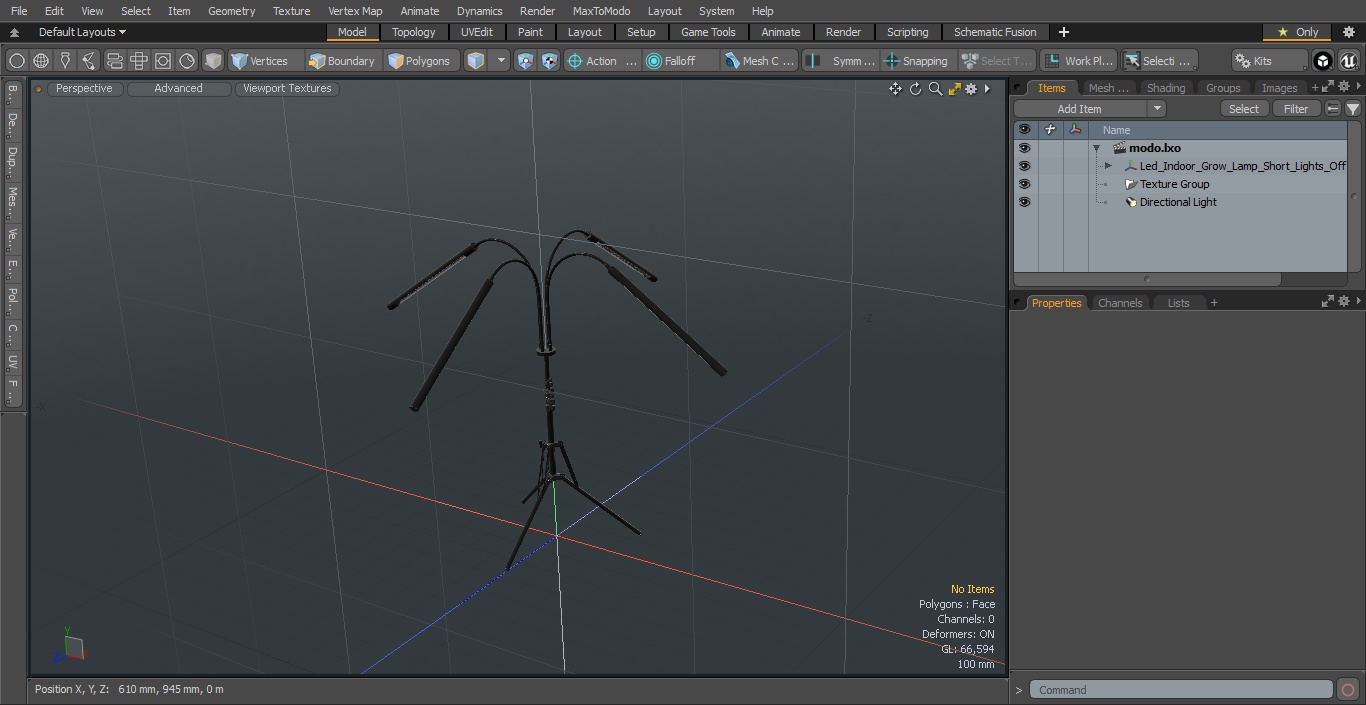Viewport: 1366px width, 705px height.
Task: Open the Default Layouts dropdown
Action: tap(82, 32)
